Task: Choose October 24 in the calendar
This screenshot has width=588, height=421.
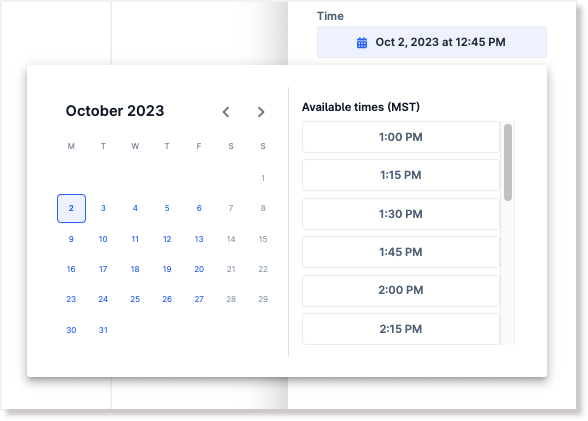Action: pos(103,299)
